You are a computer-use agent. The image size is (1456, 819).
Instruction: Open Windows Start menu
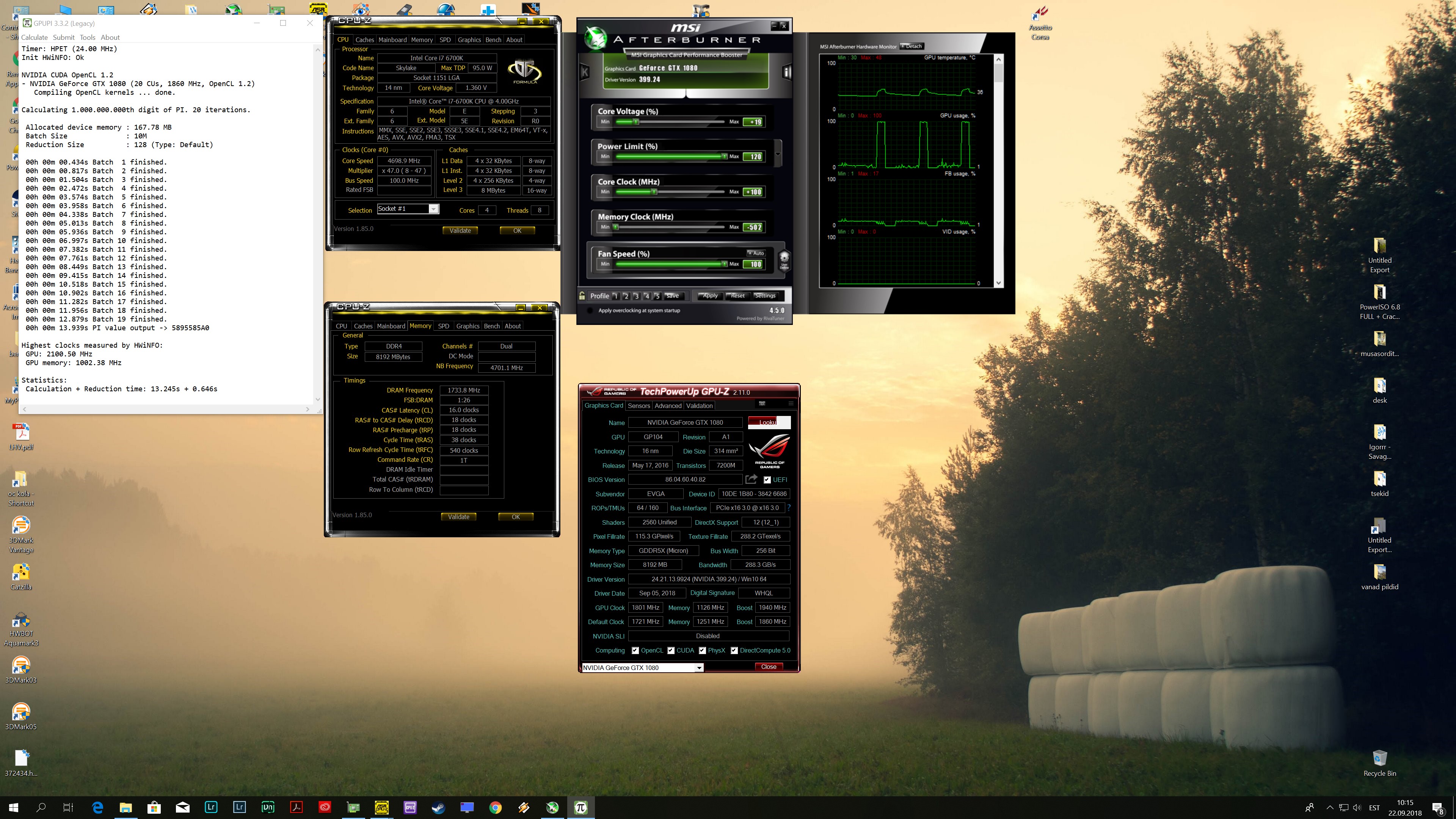click(x=14, y=807)
